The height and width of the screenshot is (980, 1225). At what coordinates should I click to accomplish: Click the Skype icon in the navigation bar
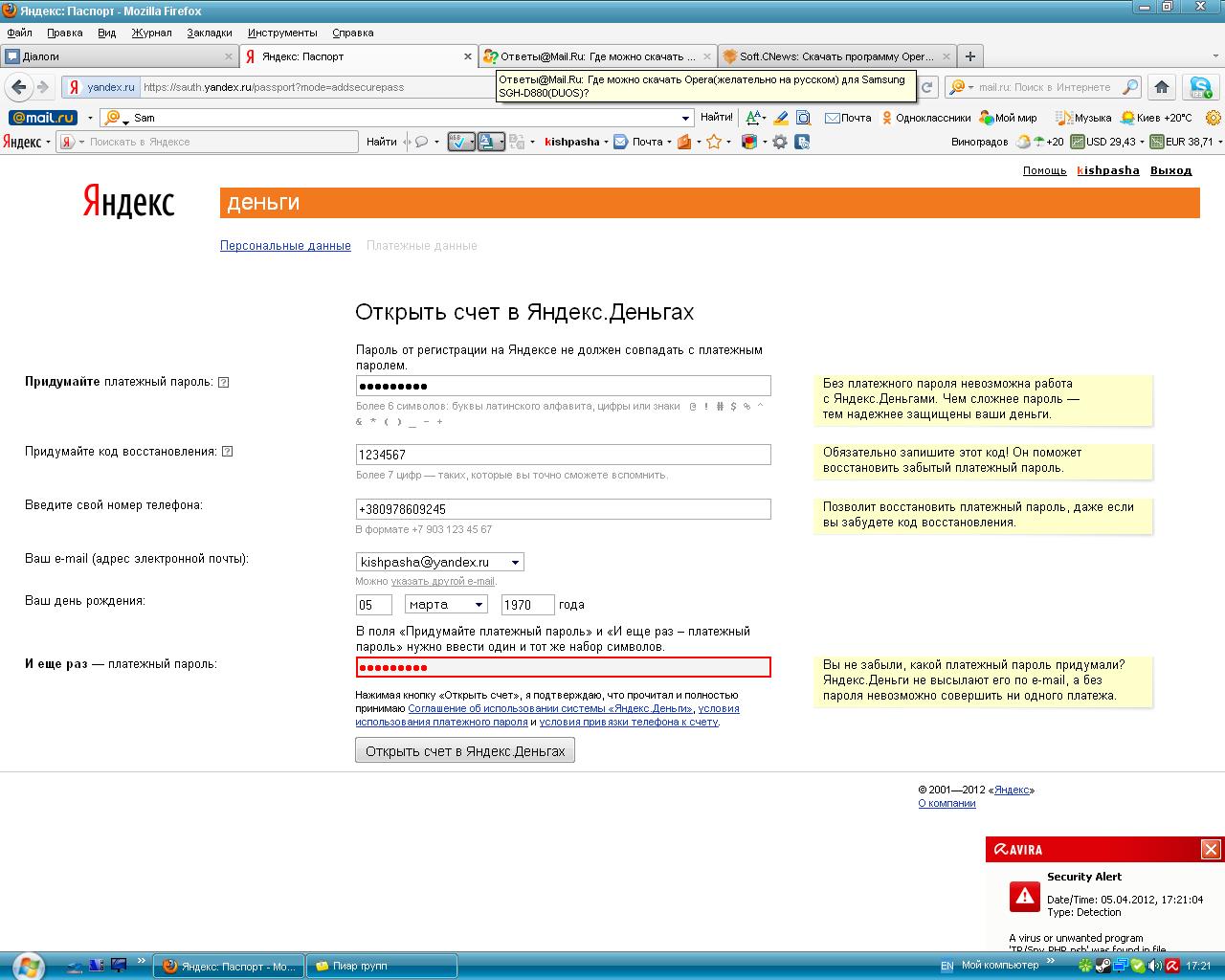[x=1199, y=87]
